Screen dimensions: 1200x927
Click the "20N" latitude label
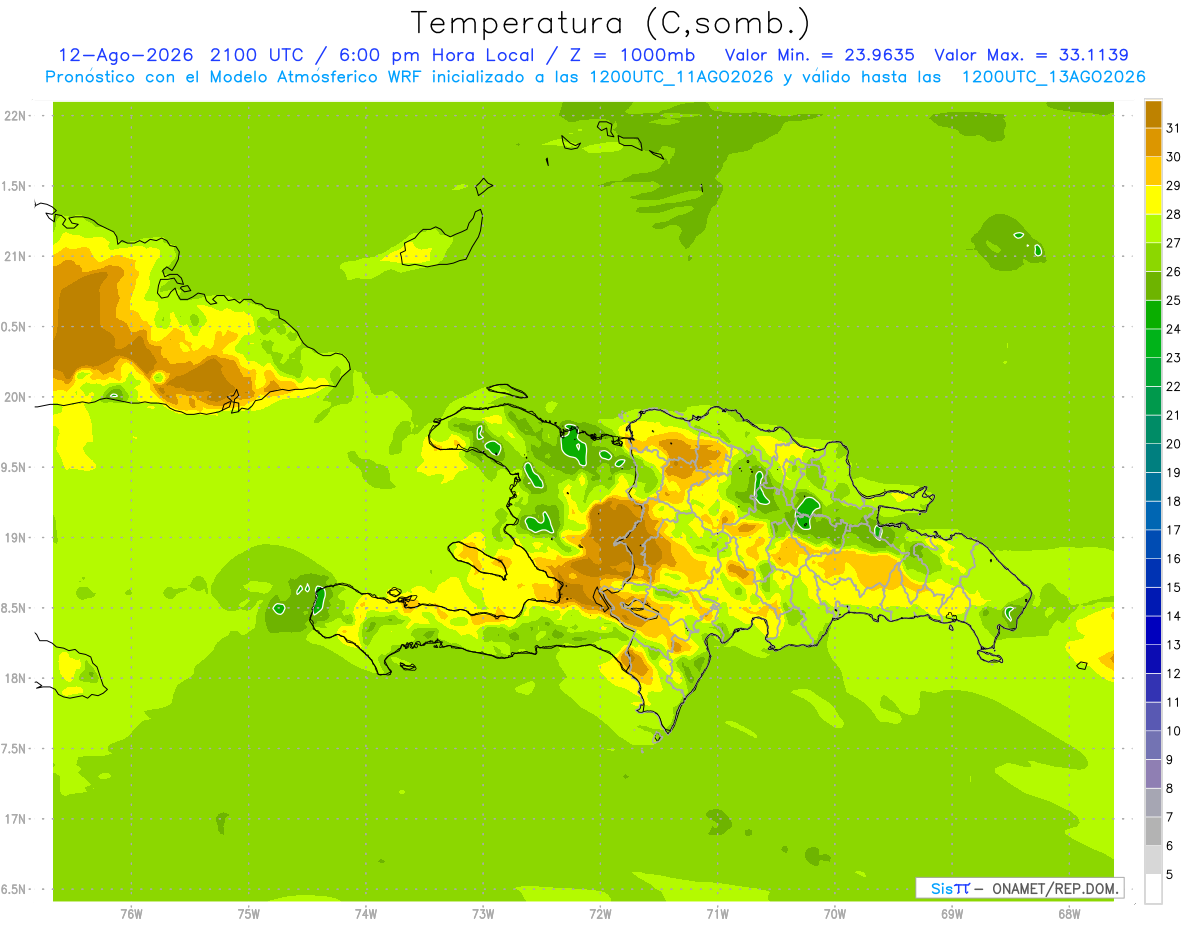(x=17, y=397)
